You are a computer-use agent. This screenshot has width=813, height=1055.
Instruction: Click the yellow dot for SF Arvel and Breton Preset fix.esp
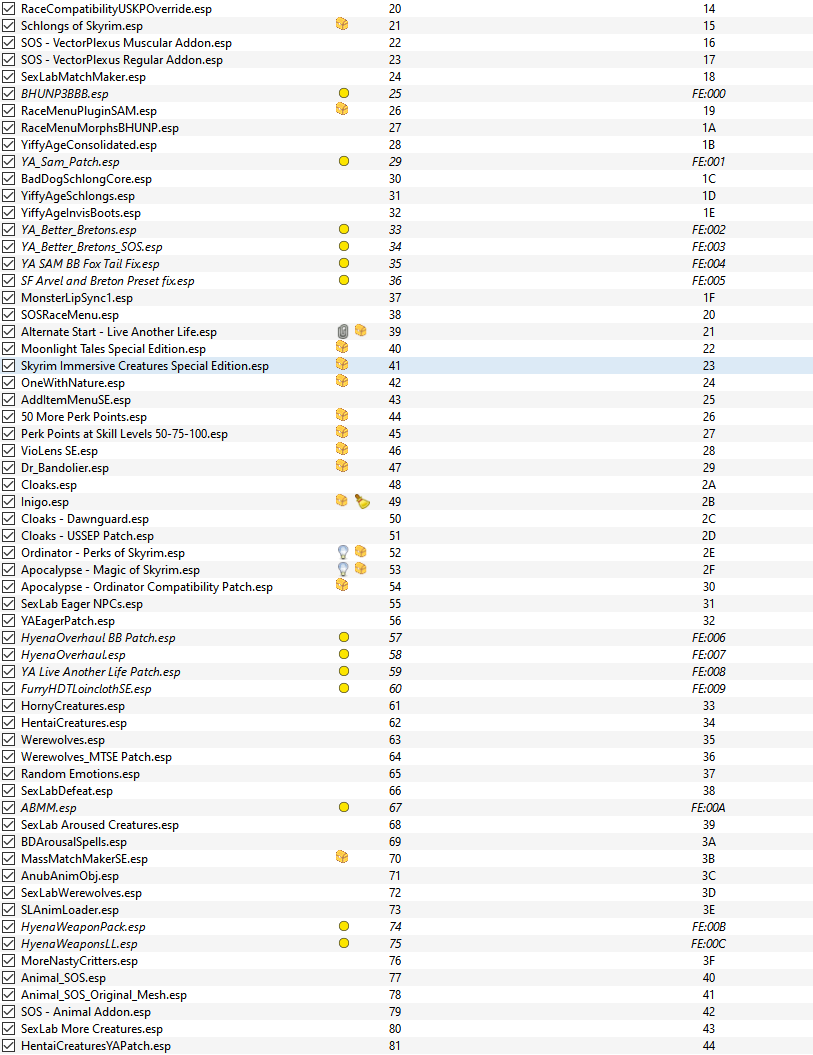click(x=344, y=280)
